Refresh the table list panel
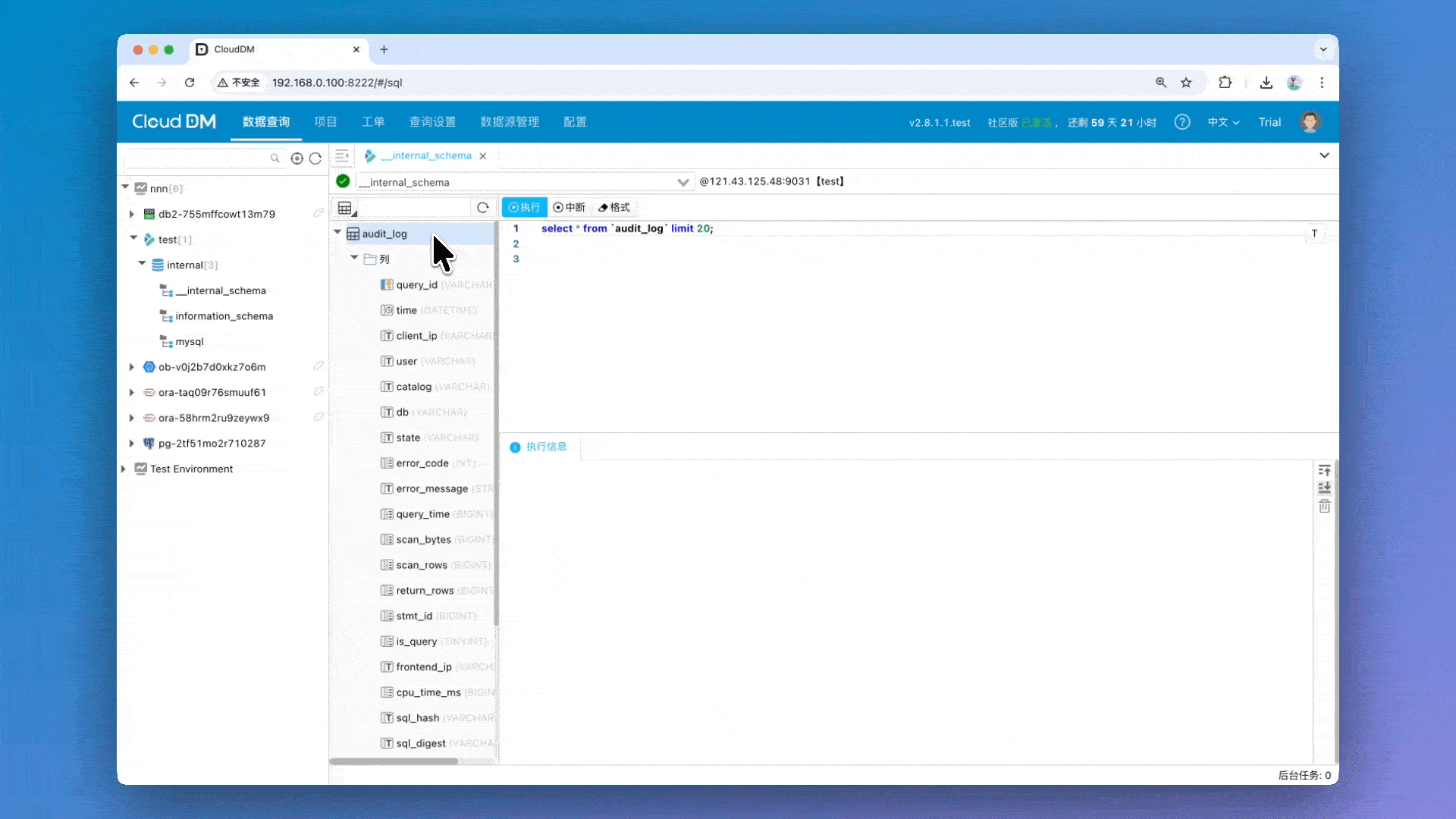1456x819 pixels. [x=482, y=207]
